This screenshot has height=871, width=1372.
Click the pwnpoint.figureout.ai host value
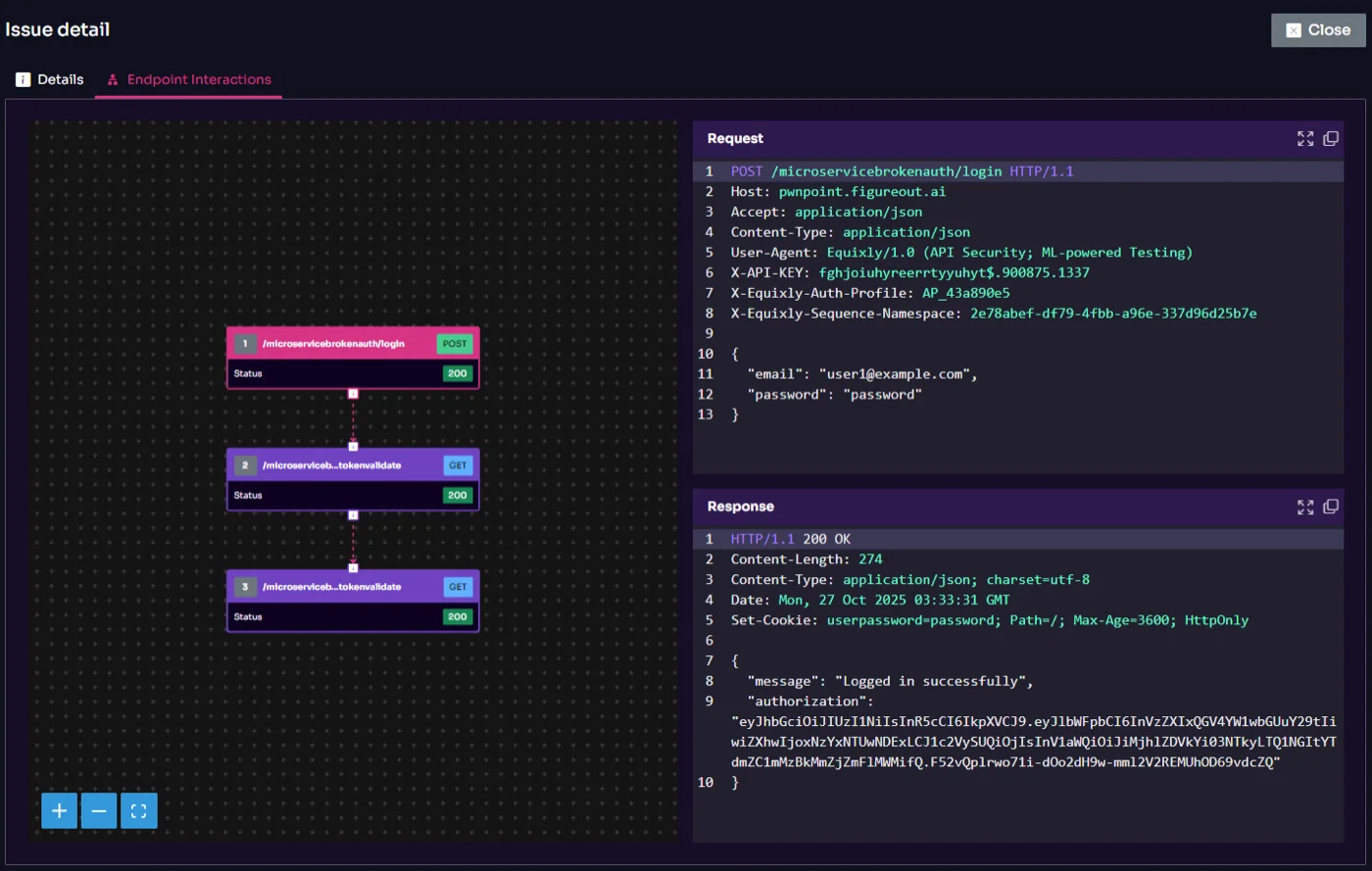(x=861, y=191)
